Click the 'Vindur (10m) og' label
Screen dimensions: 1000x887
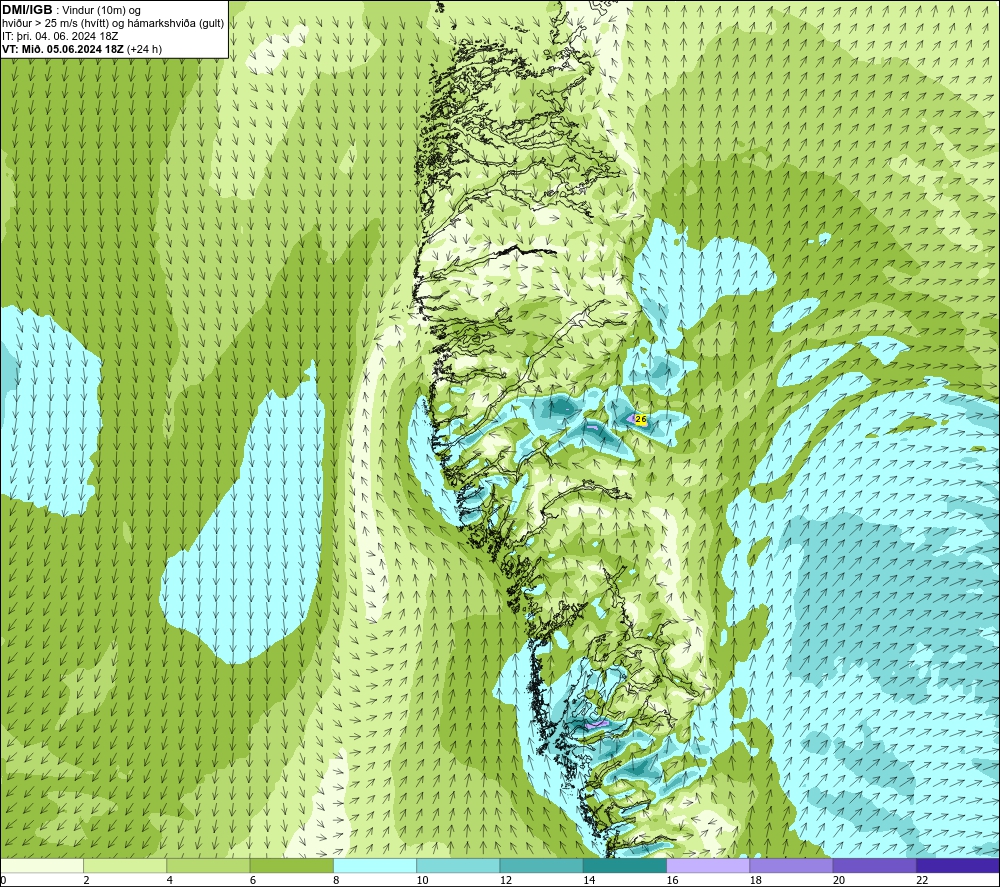101,11
